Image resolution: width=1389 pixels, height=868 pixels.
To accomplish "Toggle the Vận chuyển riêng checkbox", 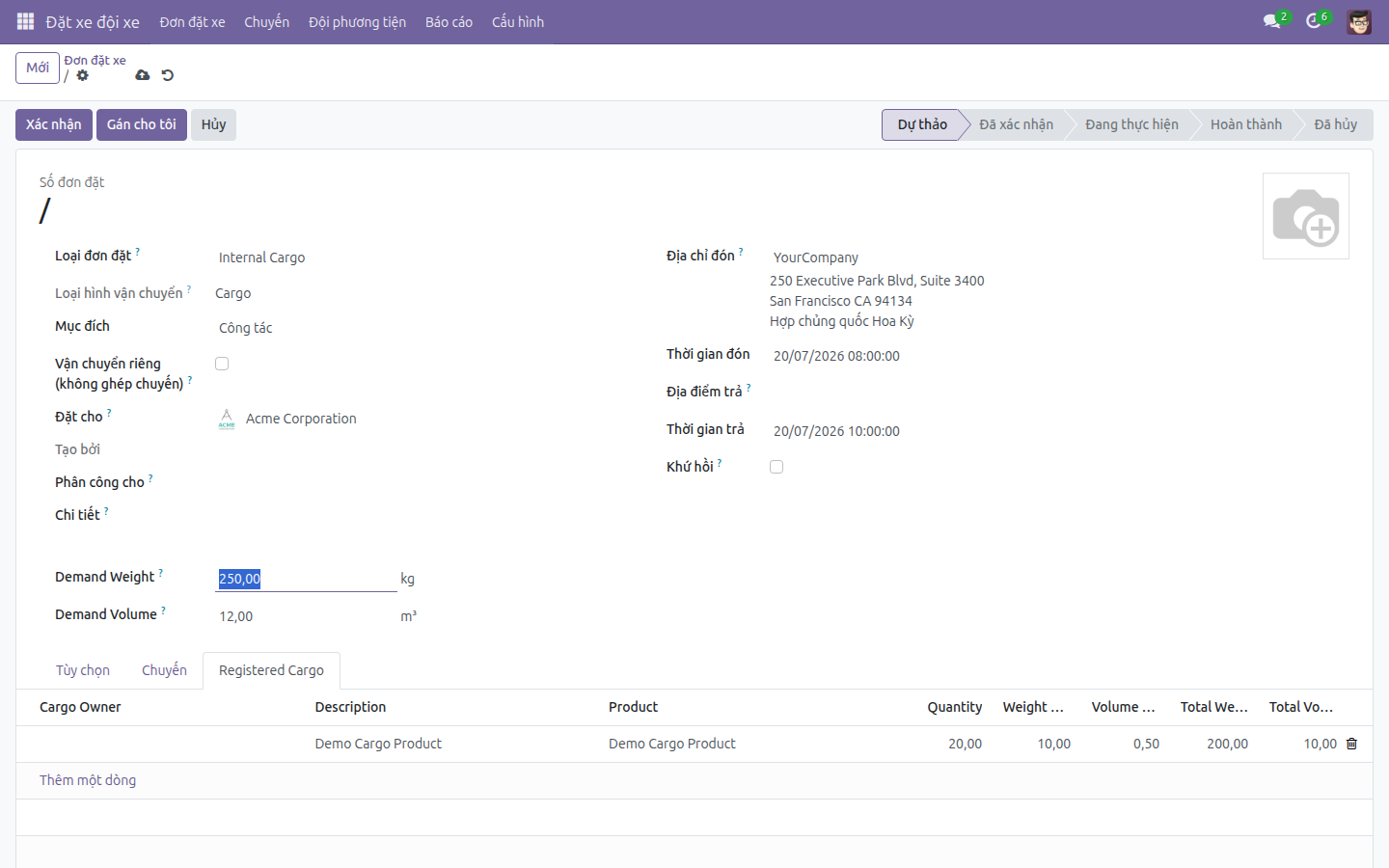I will click(222, 364).
